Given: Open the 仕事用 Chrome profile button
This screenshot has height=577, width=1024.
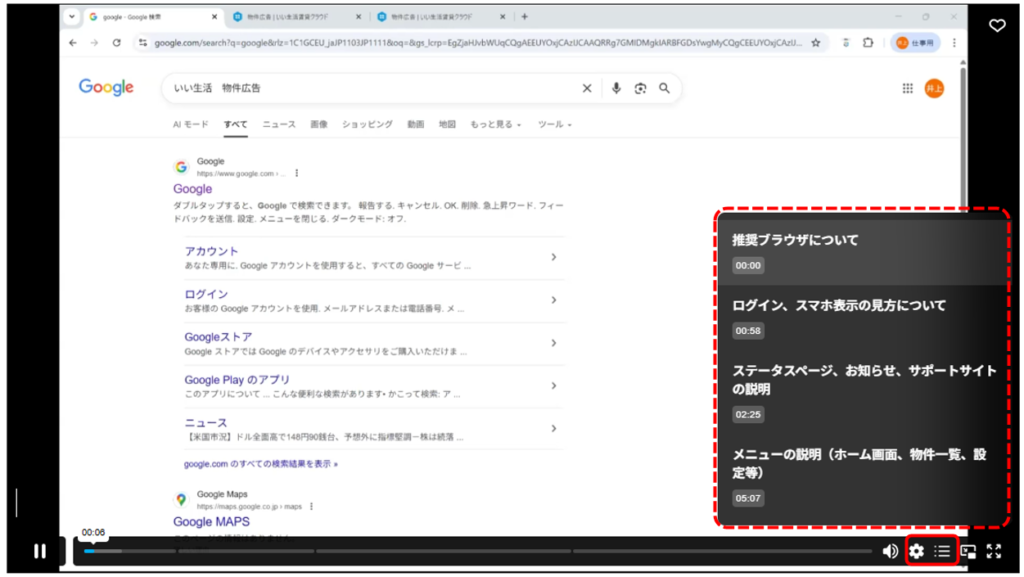Looking at the screenshot, I should click(x=915, y=43).
